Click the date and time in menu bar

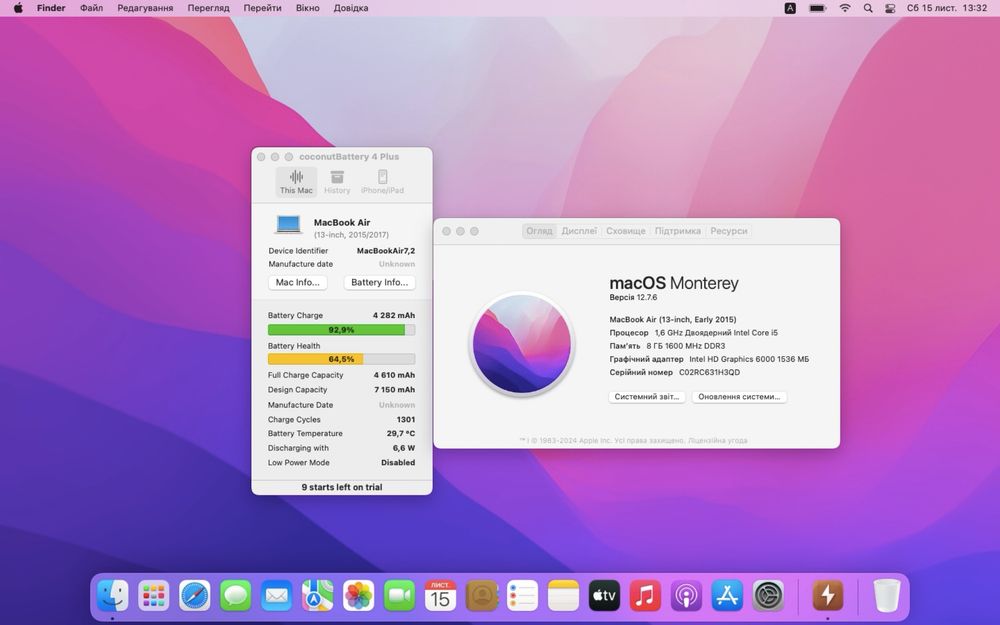pos(947,8)
